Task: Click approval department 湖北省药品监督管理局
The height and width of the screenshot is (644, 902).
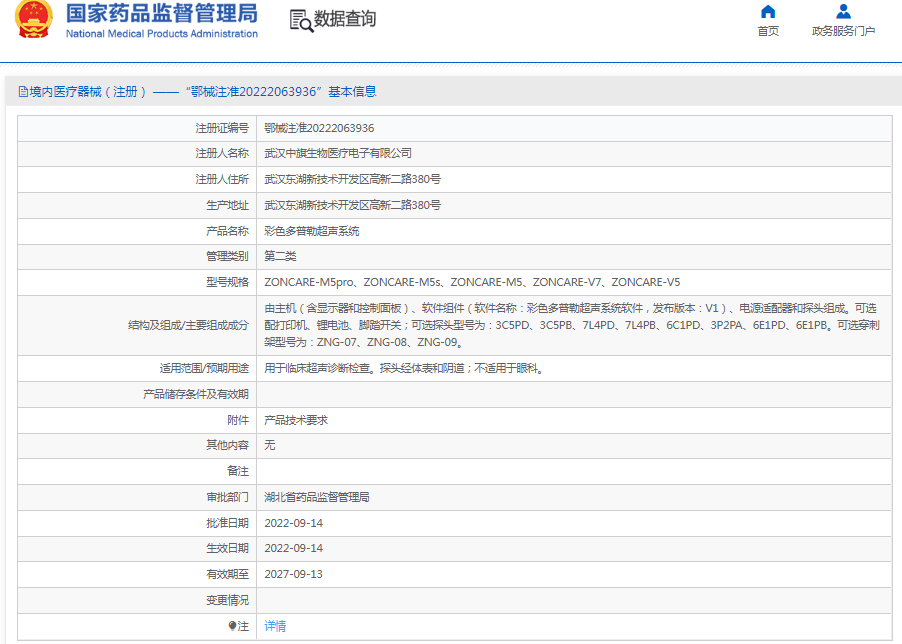Action: coord(317,497)
